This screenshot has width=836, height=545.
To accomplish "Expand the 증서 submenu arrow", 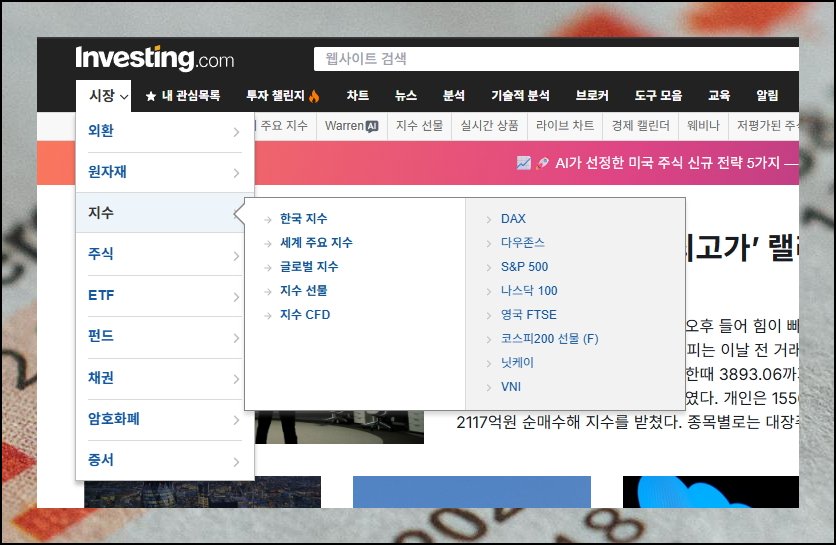I will (236, 462).
